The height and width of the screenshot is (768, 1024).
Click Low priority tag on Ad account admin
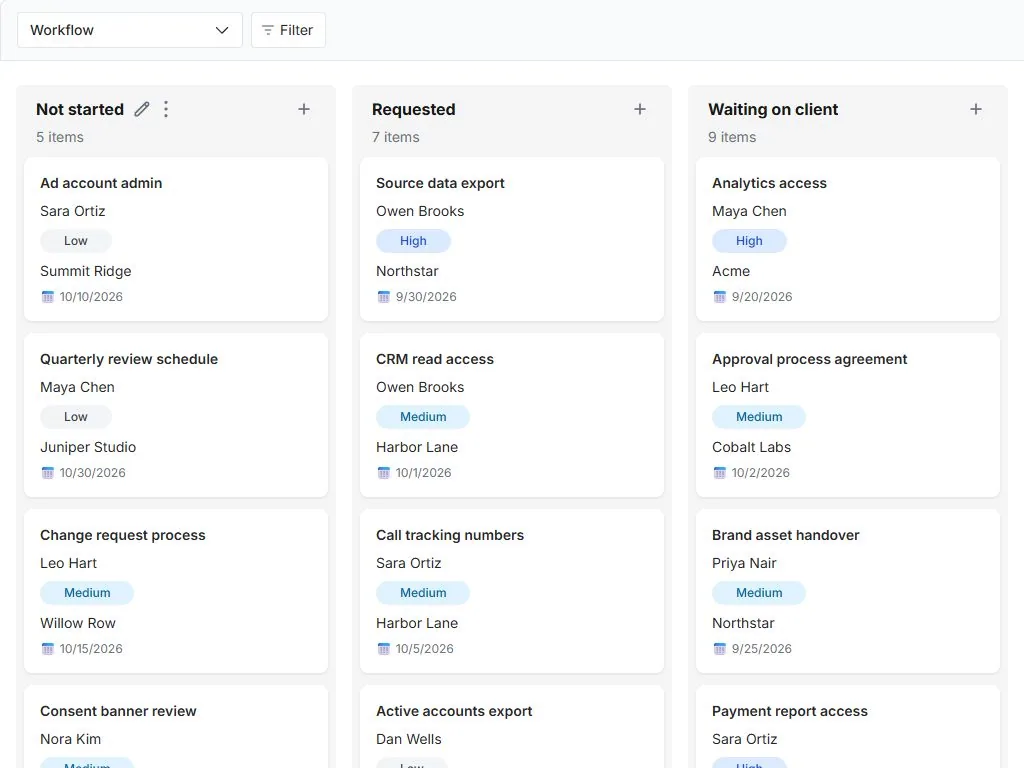tap(76, 241)
